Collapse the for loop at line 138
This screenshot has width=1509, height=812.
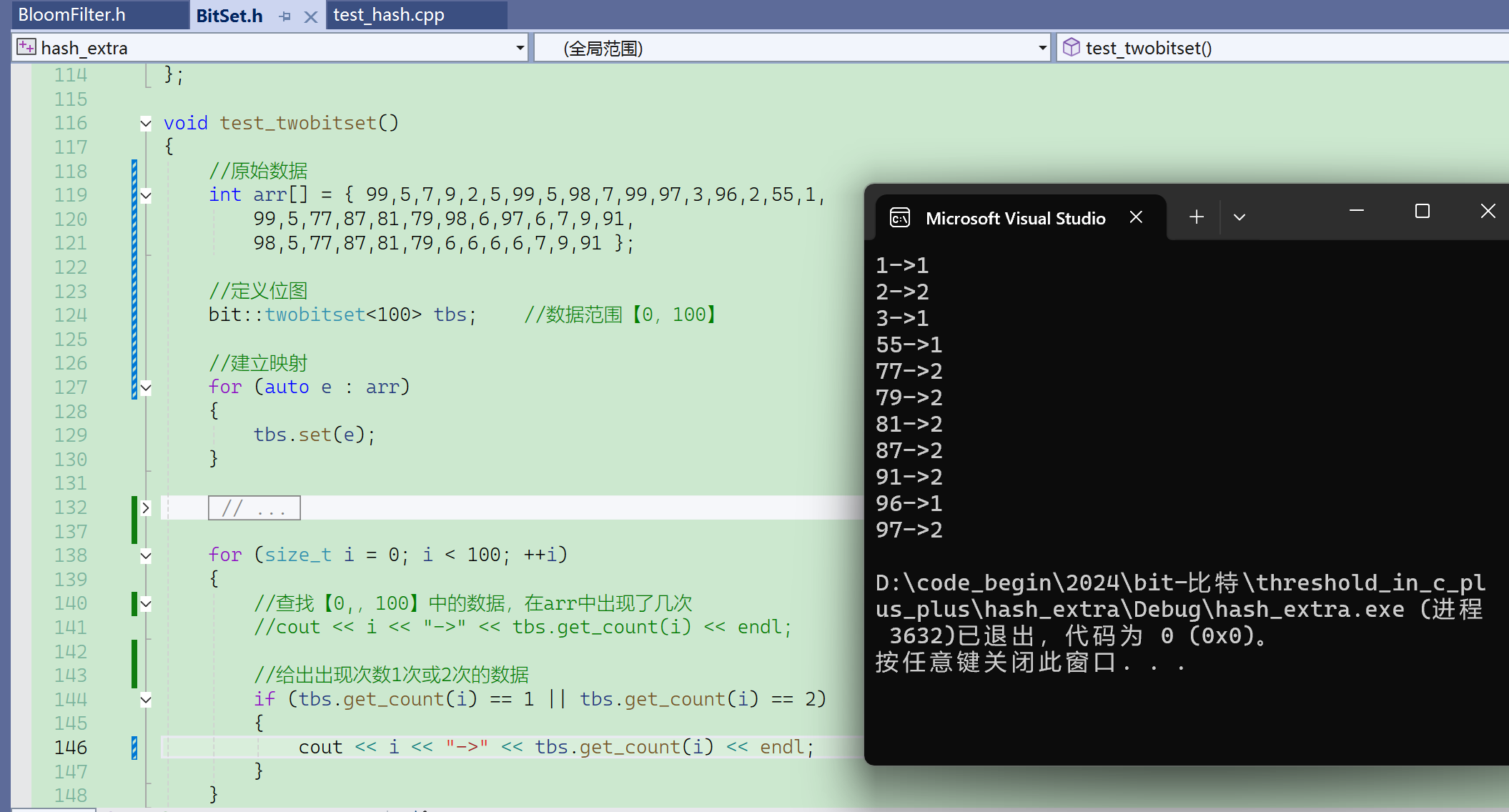click(146, 555)
